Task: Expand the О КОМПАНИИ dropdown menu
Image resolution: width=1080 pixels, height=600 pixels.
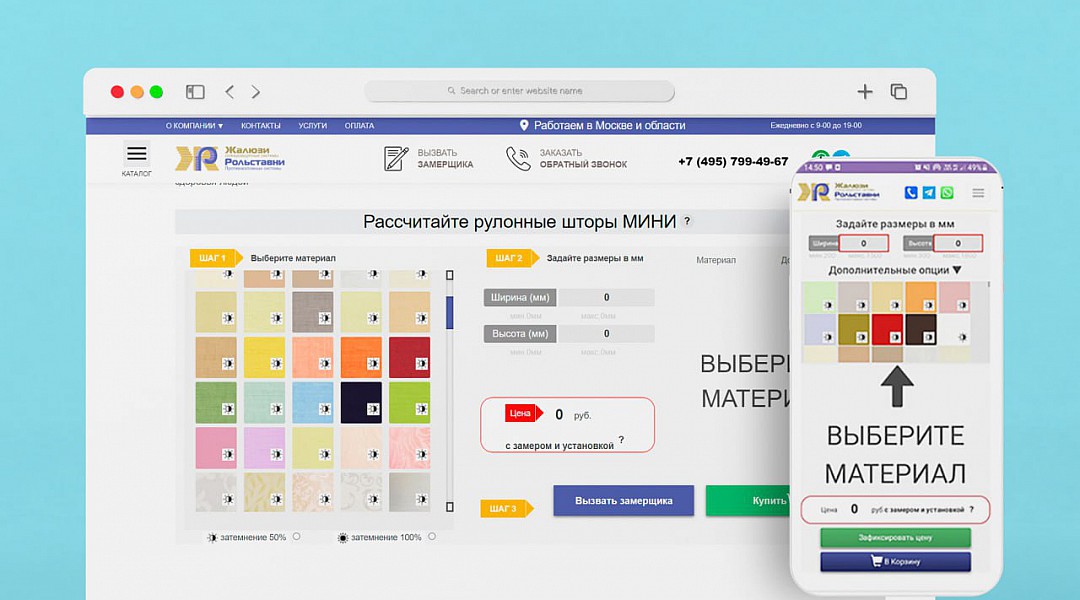Action: [194, 126]
